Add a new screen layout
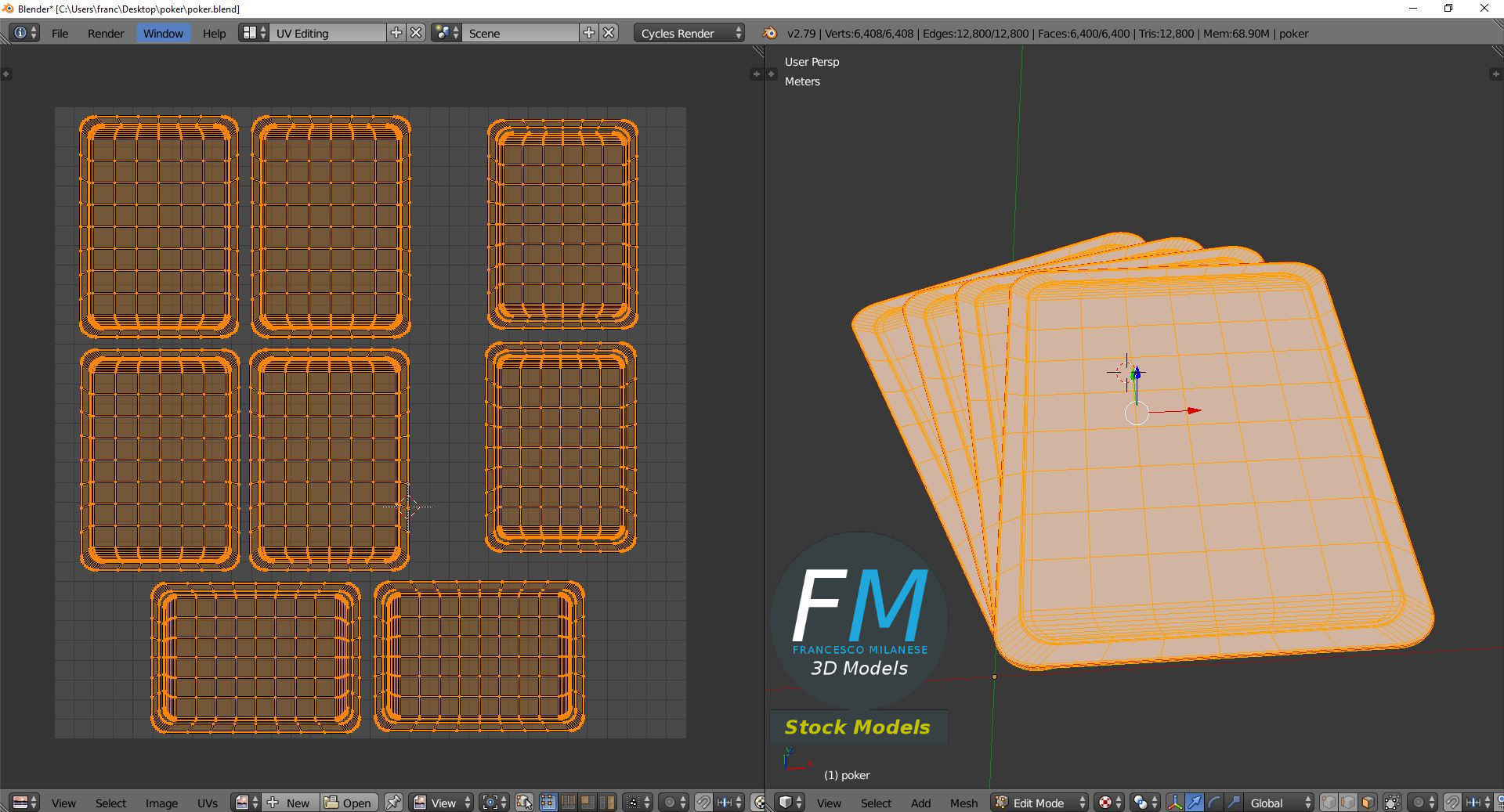The image size is (1504, 812). [396, 33]
